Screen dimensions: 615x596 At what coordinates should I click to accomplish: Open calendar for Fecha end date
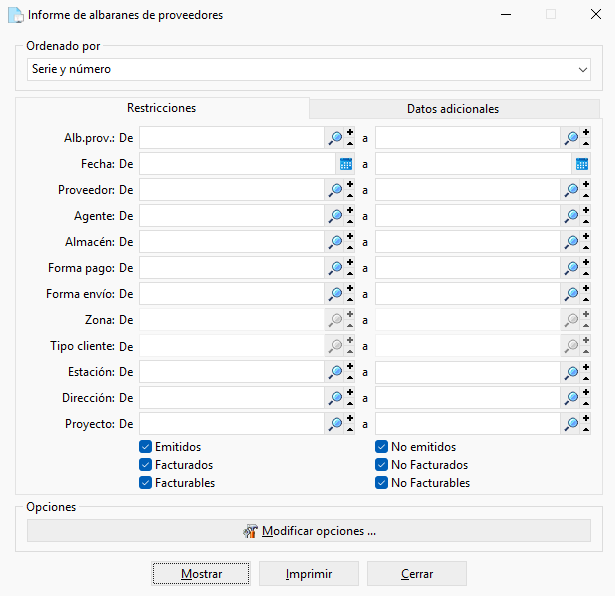582,164
